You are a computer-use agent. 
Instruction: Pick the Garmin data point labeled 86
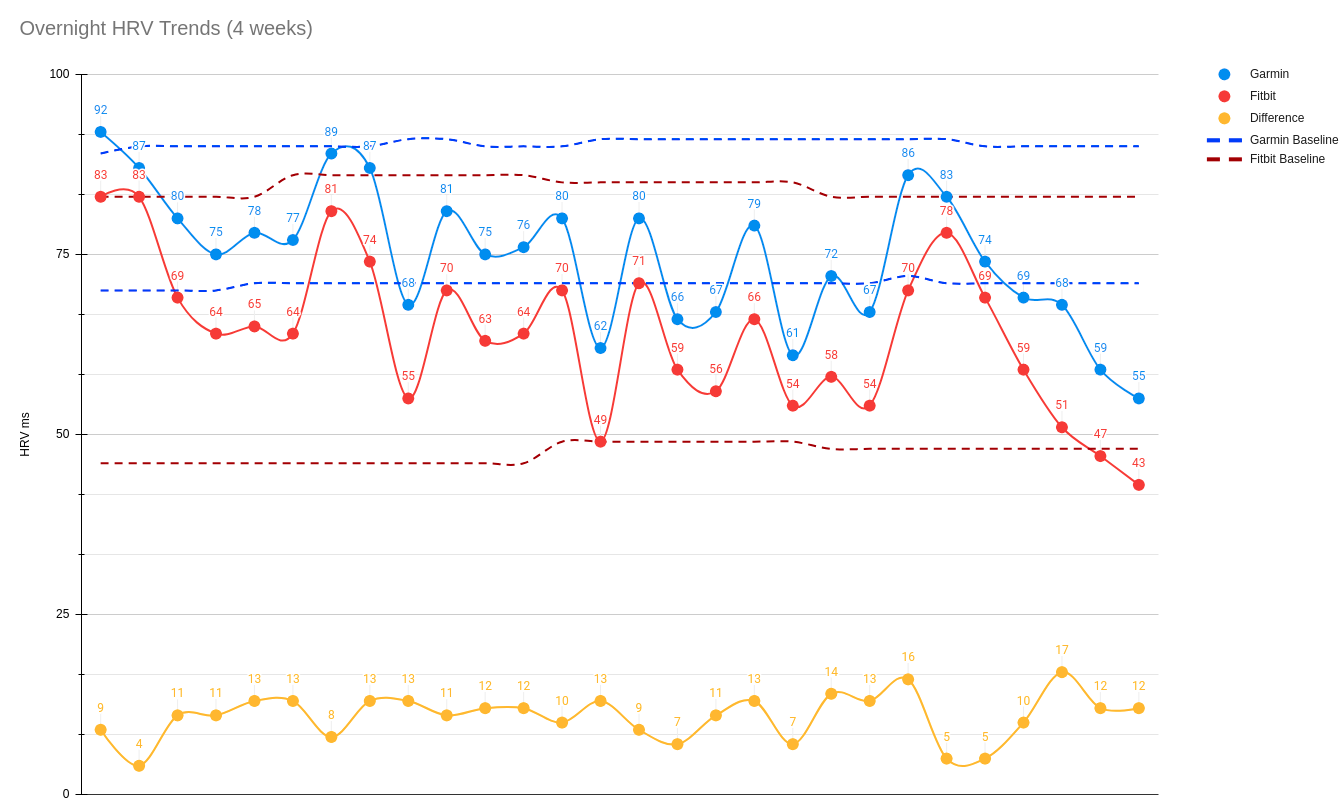pos(908,175)
